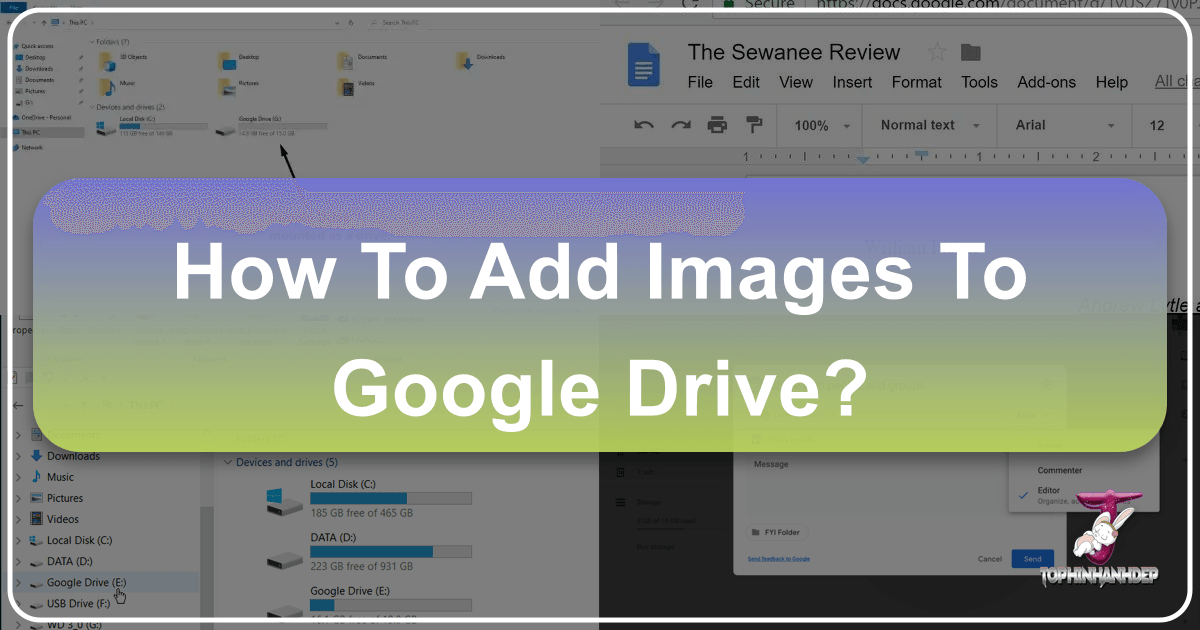Open the Insert menu

click(852, 82)
